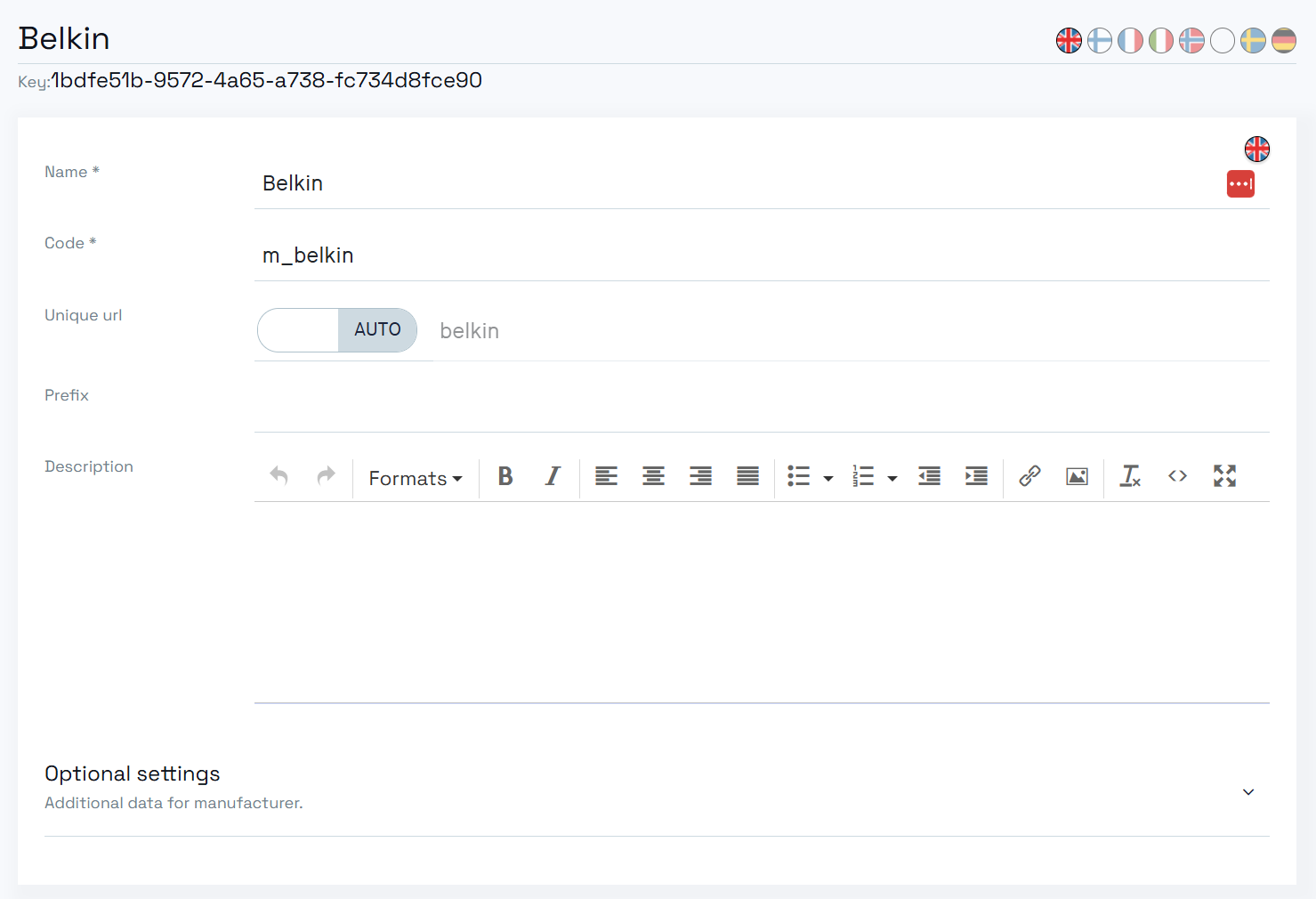Click the Optional settings heading

click(x=133, y=773)
